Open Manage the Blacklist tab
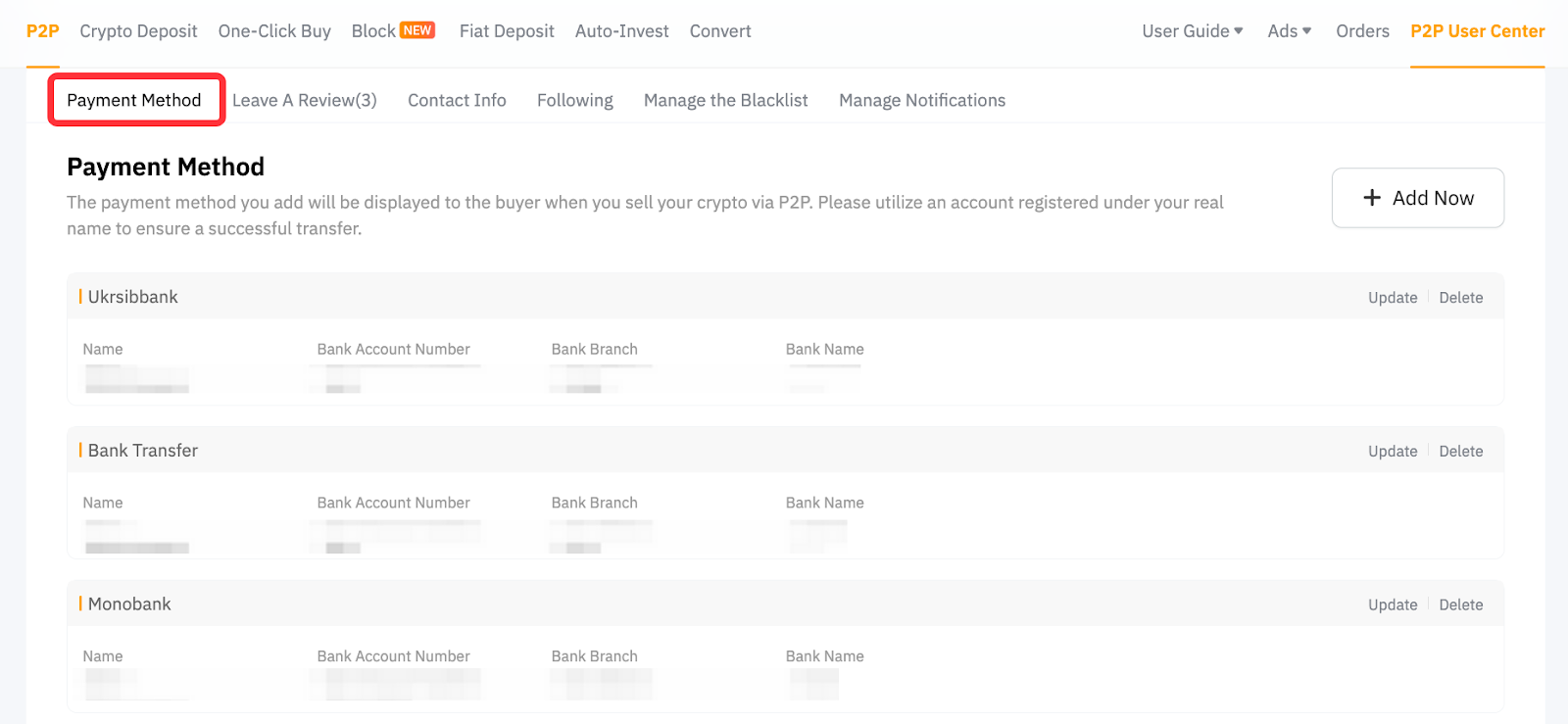Image resolution: width=1568 pixels, height=724 pixels. [725, 100]
